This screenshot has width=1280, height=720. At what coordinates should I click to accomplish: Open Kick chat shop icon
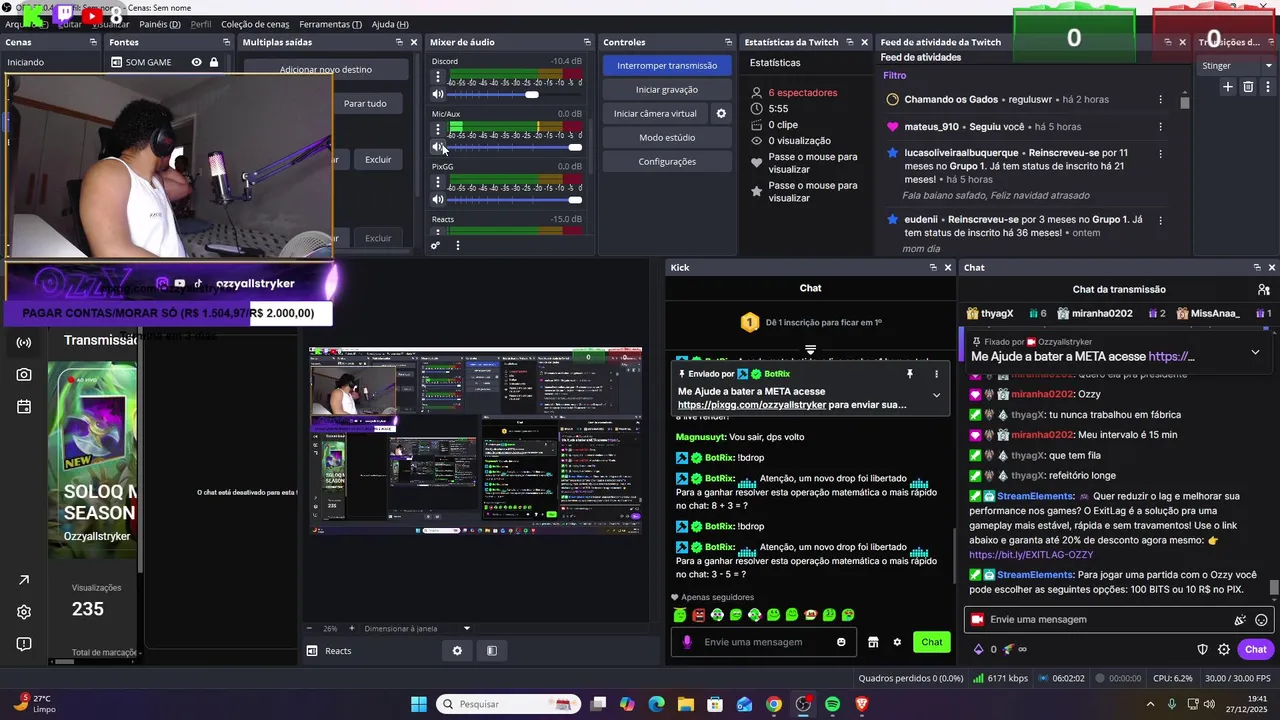tap(873, 642)
